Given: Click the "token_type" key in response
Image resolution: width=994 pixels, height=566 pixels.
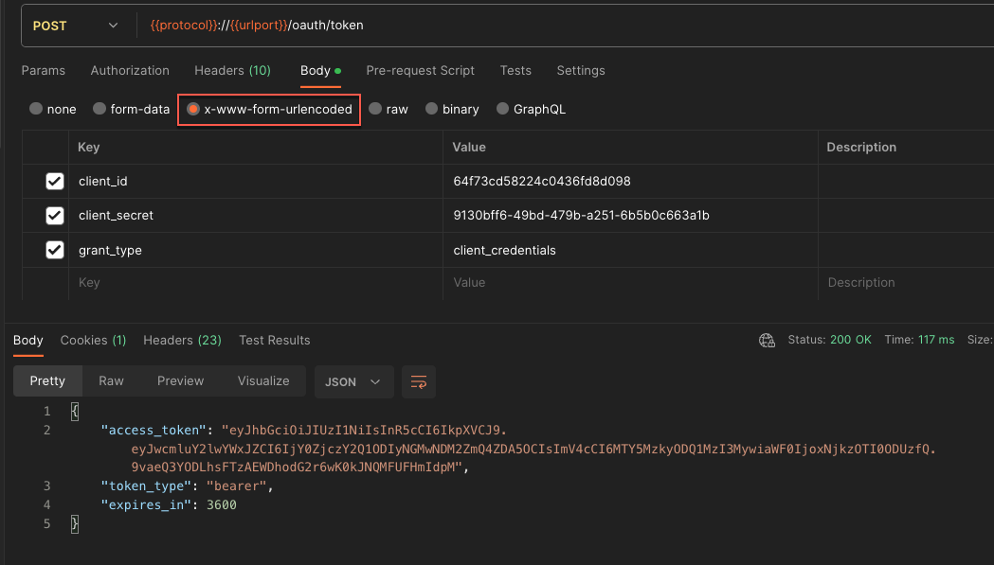Looking at the screenshot, I should (x=146, y=486).
